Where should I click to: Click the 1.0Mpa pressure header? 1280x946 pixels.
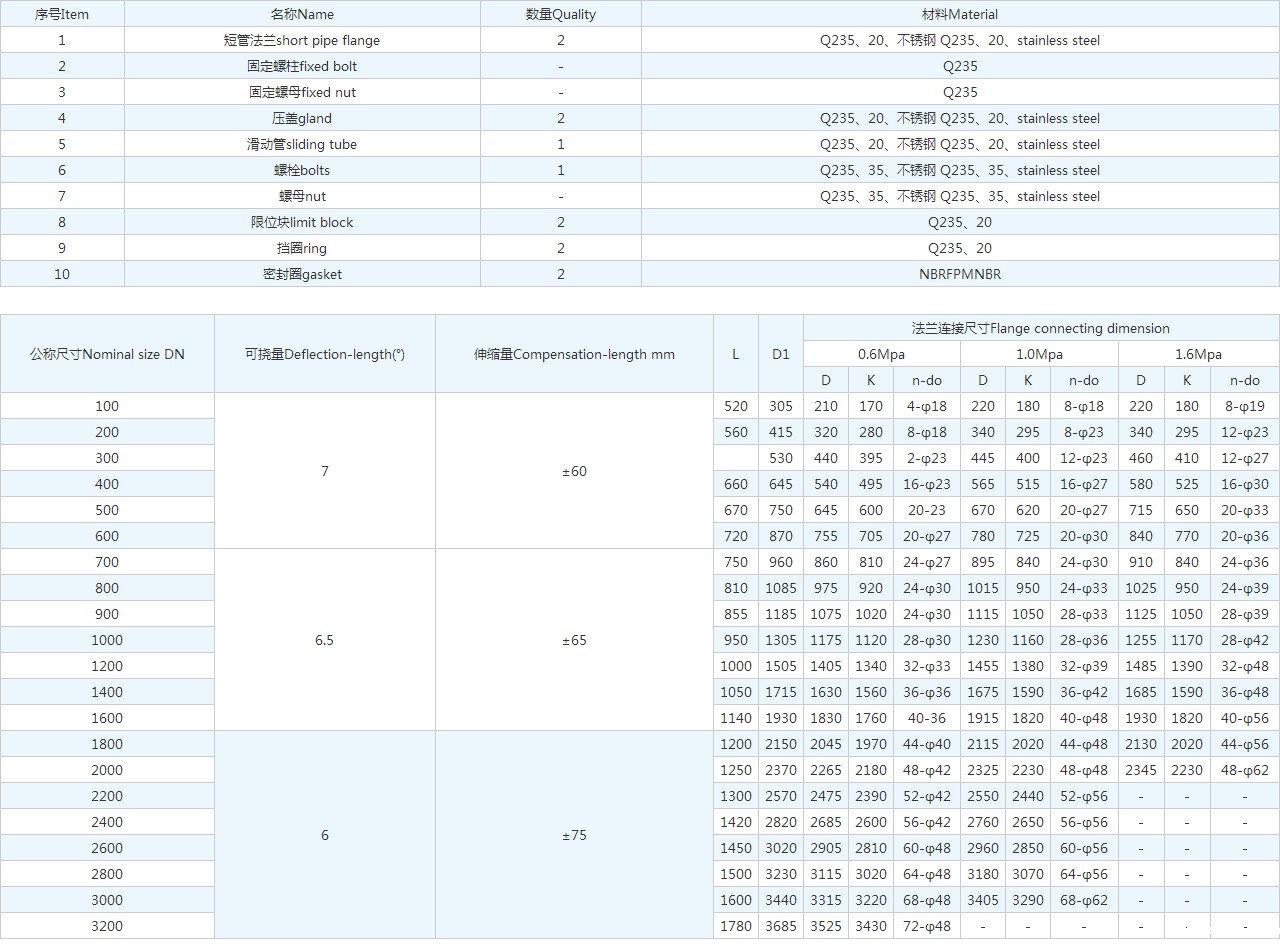coord(1039,354)
